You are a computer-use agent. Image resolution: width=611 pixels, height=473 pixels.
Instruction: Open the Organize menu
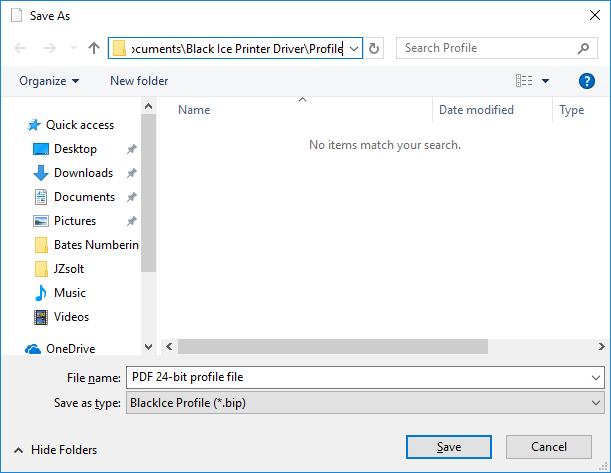(x=48, y=81)
